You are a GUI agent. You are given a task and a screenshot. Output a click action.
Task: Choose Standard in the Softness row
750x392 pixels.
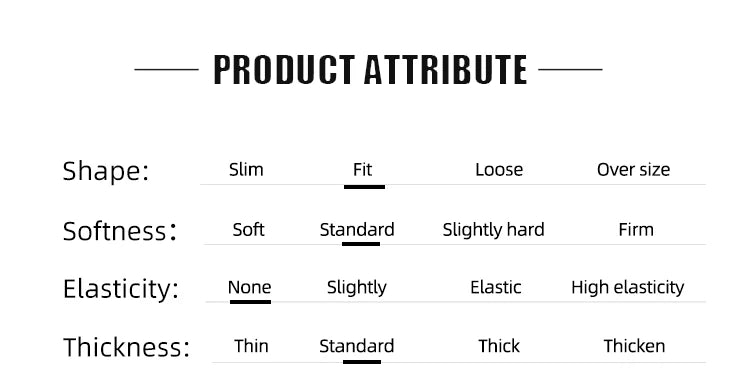pos(357,229)
